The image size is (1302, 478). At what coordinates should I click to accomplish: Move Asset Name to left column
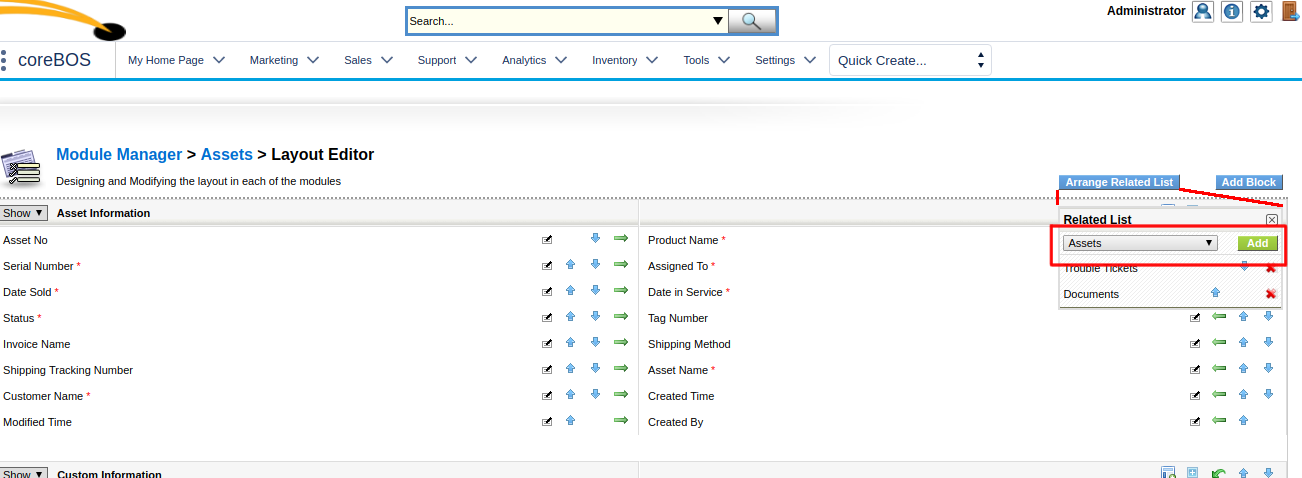coord(1219,368)
